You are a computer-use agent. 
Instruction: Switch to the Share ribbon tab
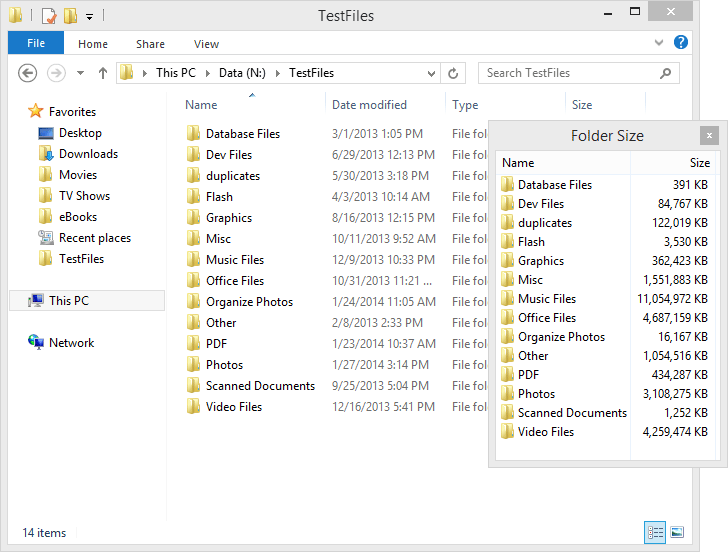point(150,44)
